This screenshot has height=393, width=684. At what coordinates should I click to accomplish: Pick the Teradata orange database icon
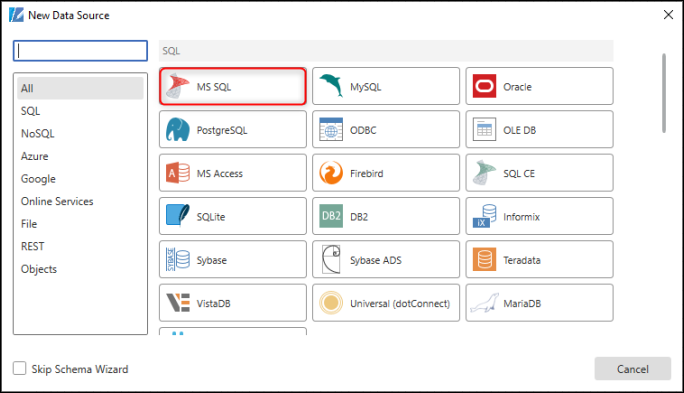[484, 260]
